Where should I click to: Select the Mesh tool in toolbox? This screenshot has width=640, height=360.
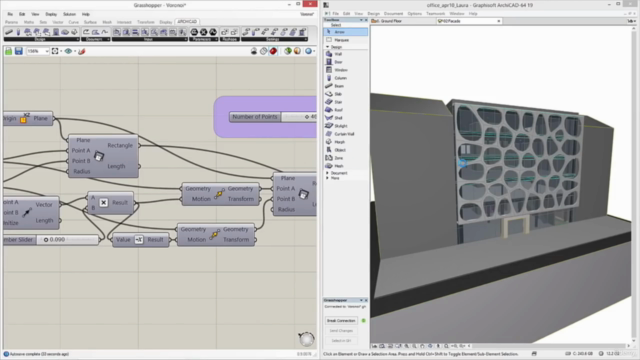[x=345, y=166]
